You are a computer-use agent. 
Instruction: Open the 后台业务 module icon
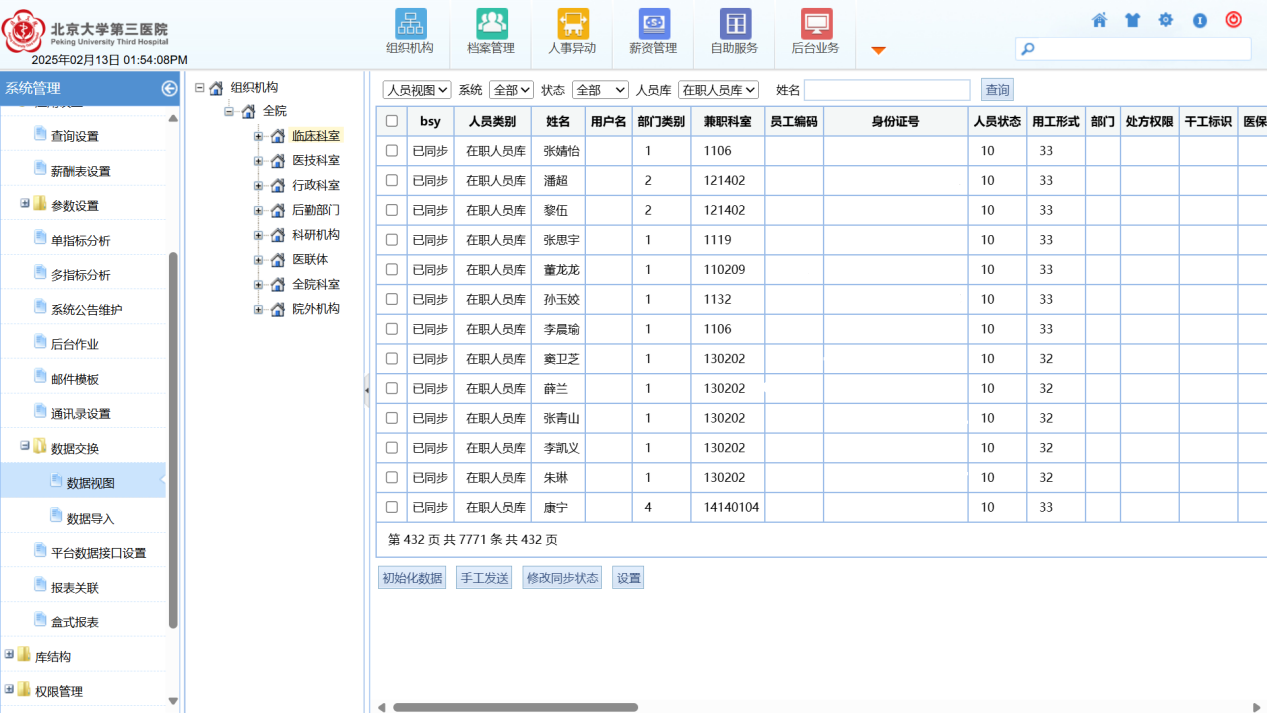tap(815, 24)
